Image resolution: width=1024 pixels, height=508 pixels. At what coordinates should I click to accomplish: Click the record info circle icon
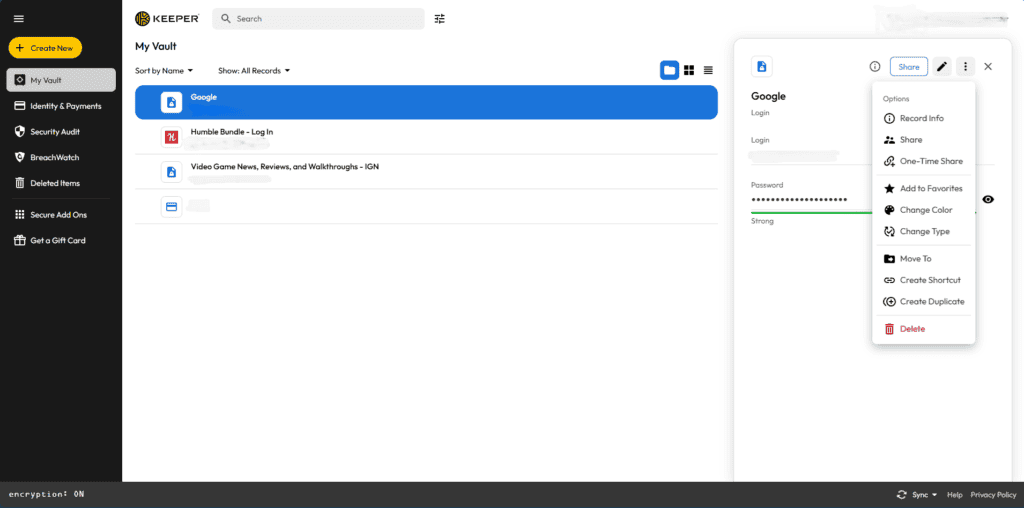(875, 67)
